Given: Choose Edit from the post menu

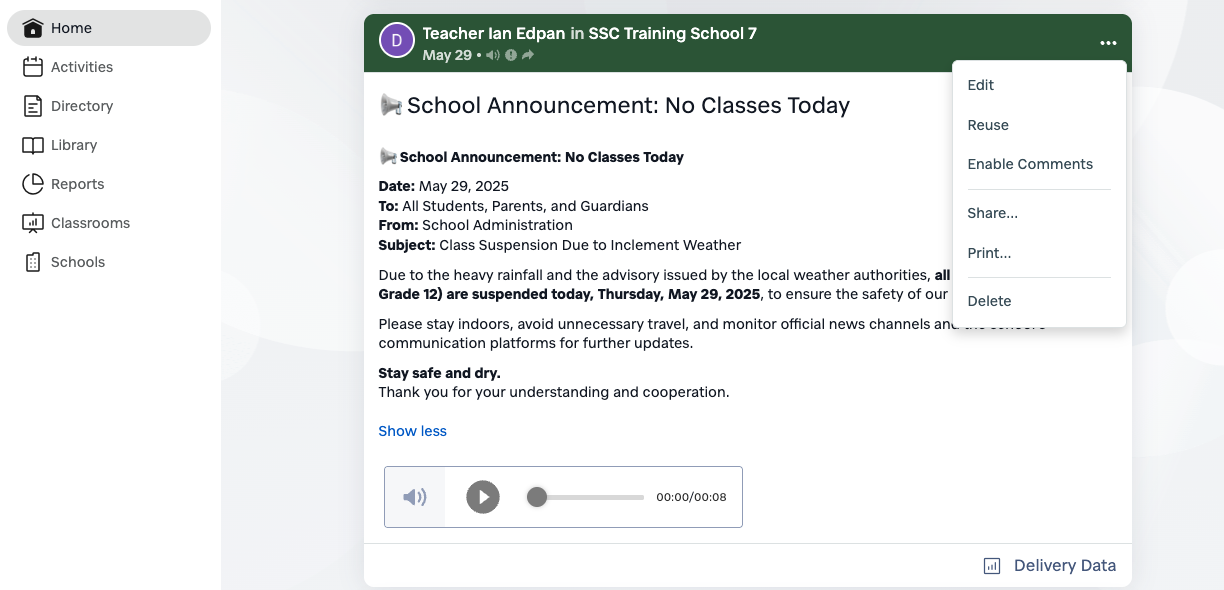Looking at the screenshot, I should coord(981,85).
